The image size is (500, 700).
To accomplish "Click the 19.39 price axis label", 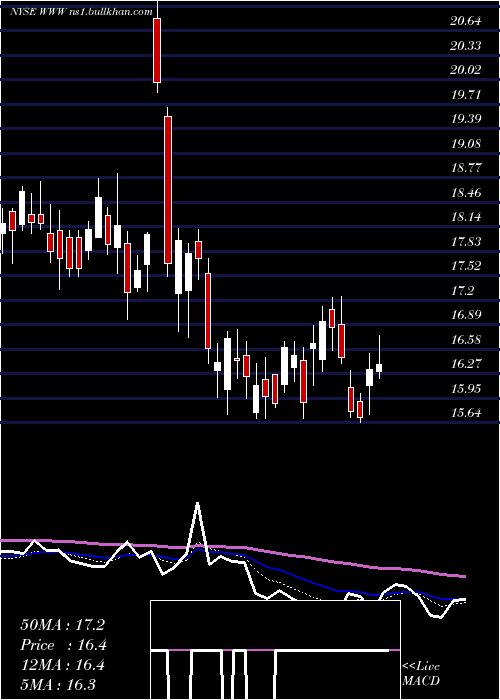I will (466, 119).
